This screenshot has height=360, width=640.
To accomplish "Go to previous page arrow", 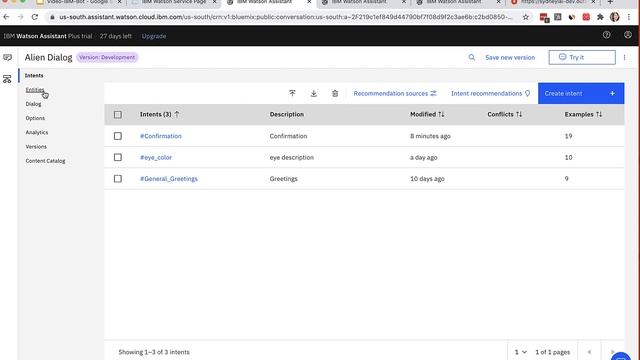I will (589, 352).
